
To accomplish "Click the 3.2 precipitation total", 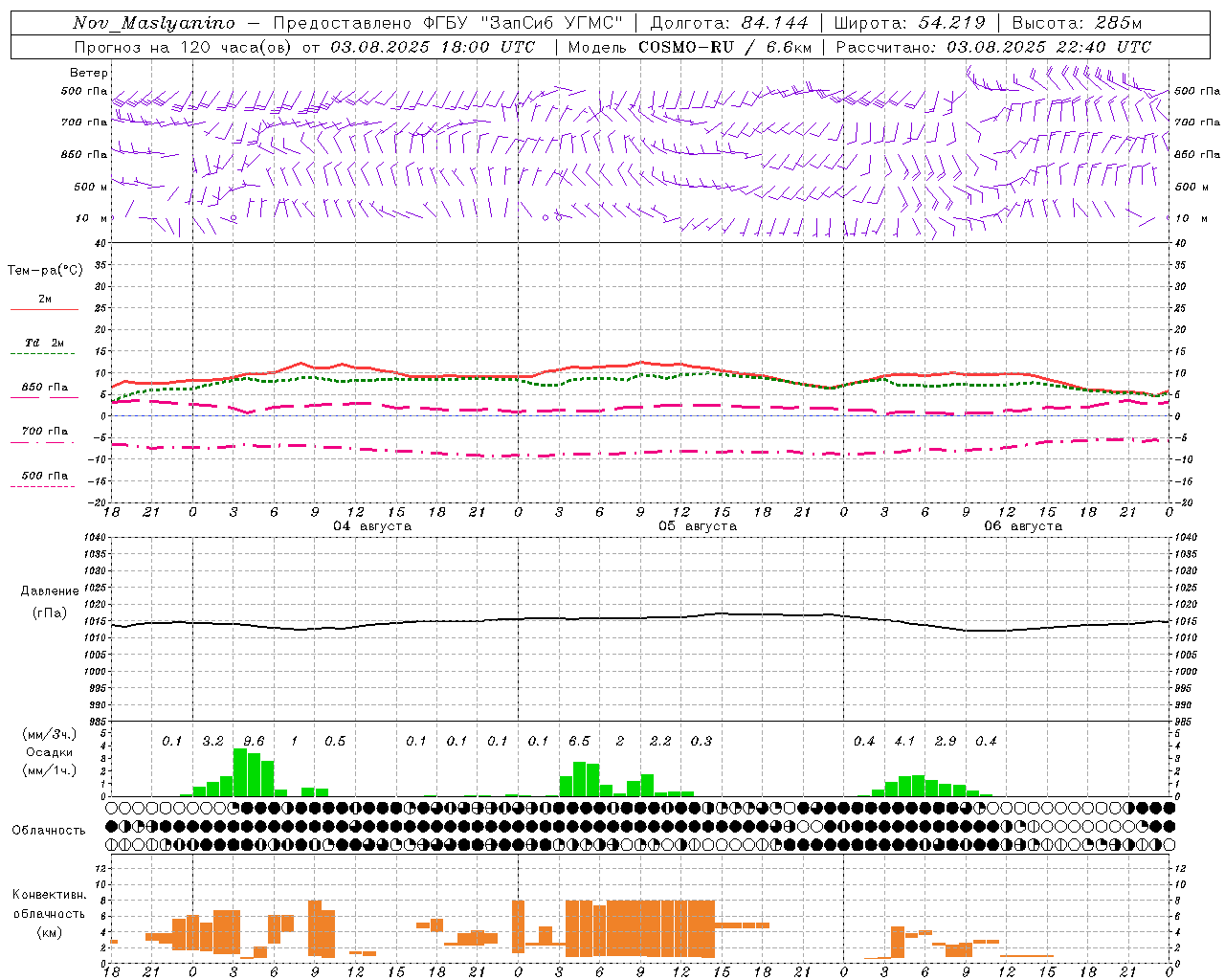I will (212, 741).
